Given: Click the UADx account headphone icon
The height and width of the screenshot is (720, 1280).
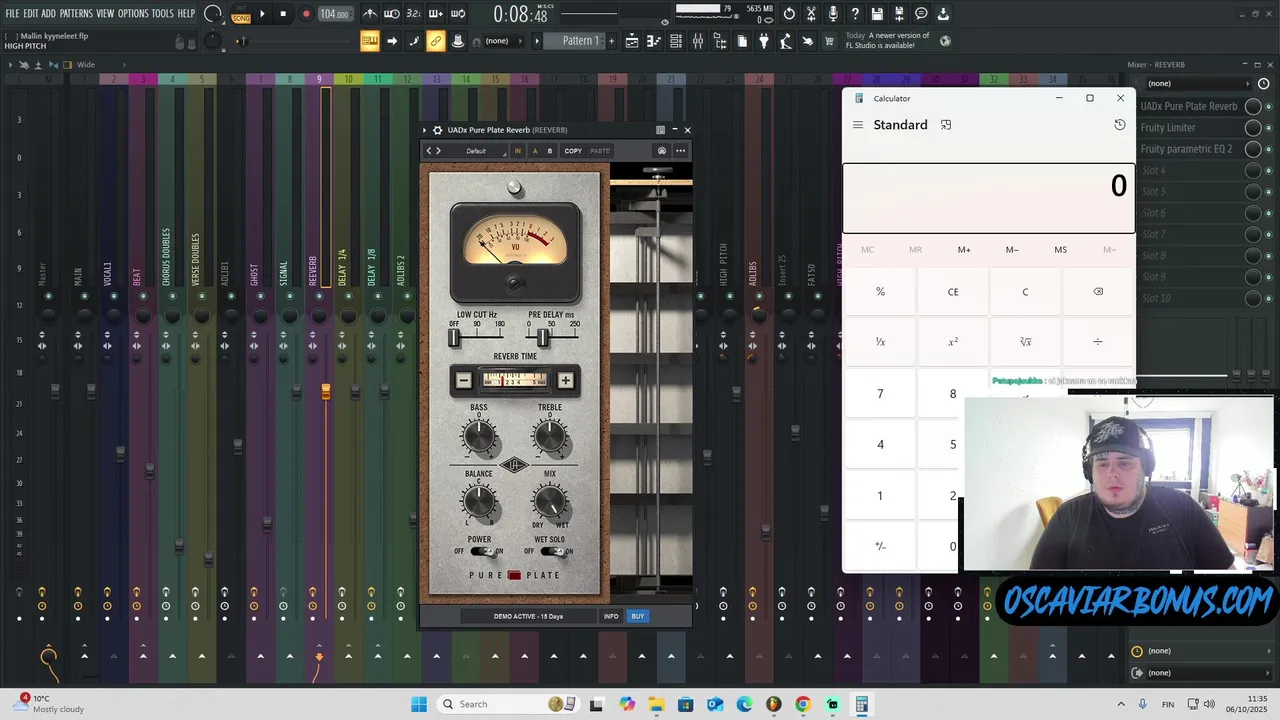Looking at the screenshot, I should (661, 151).
